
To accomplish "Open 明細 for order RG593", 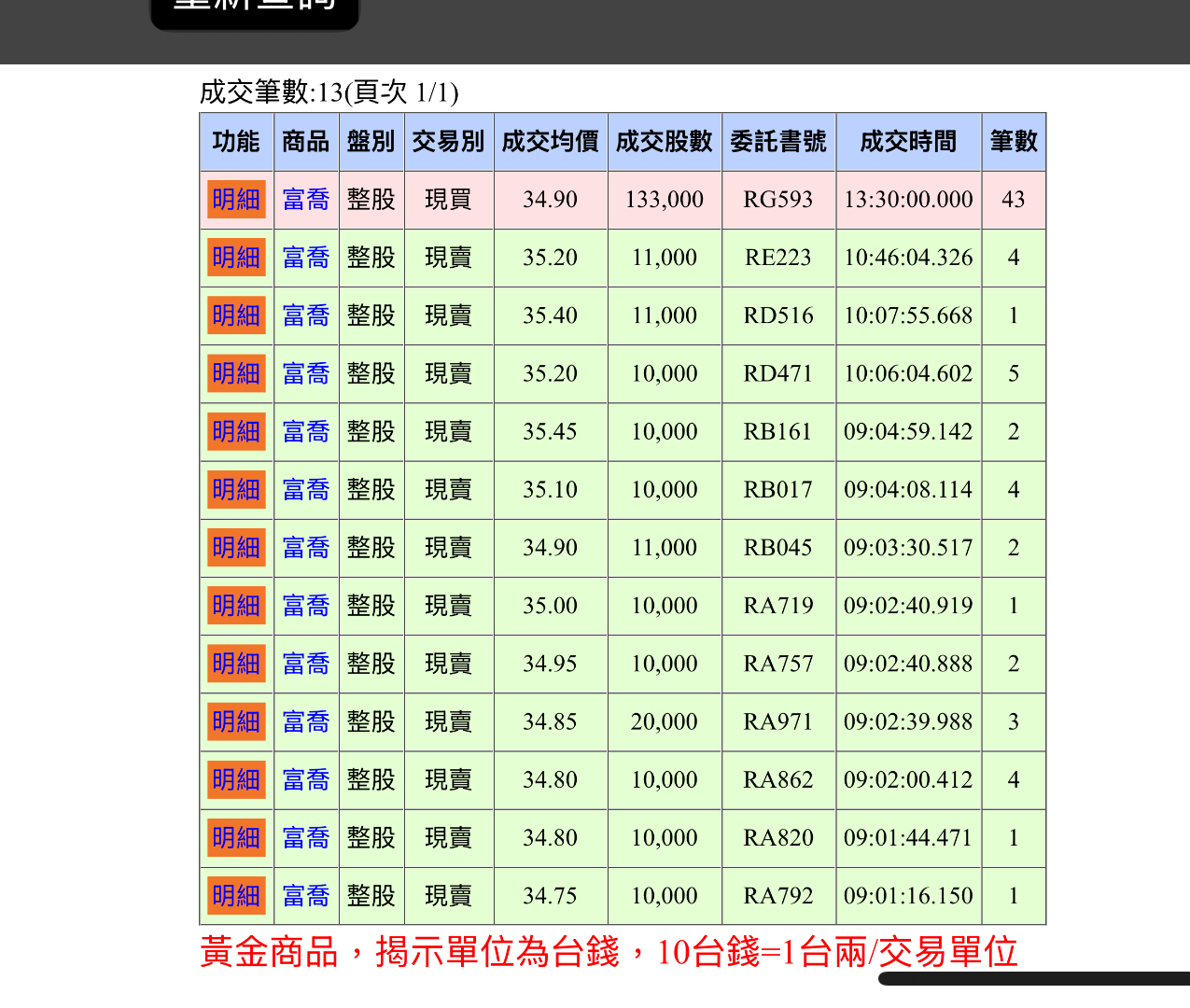I will [x=236, y=200].
